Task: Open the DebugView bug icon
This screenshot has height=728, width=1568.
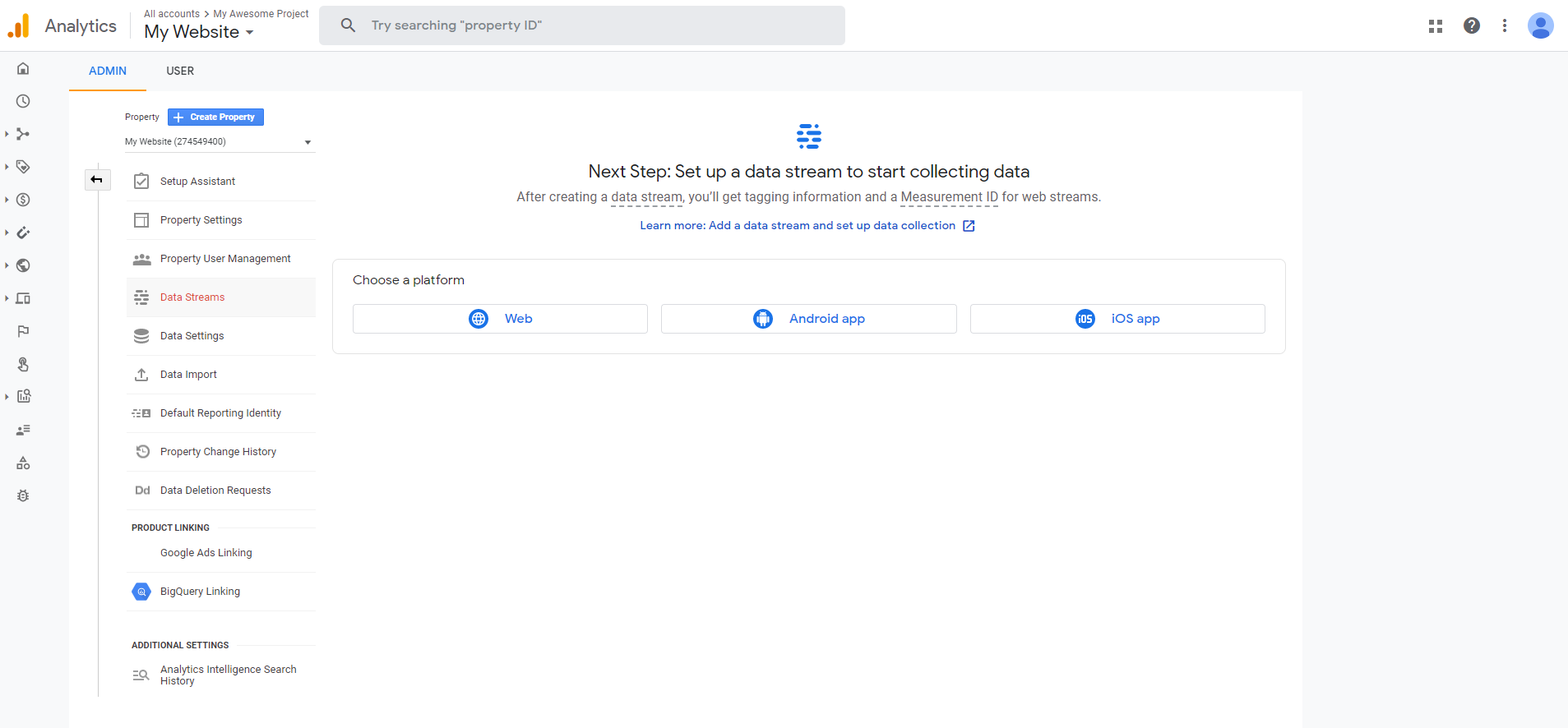Action: 23,495
